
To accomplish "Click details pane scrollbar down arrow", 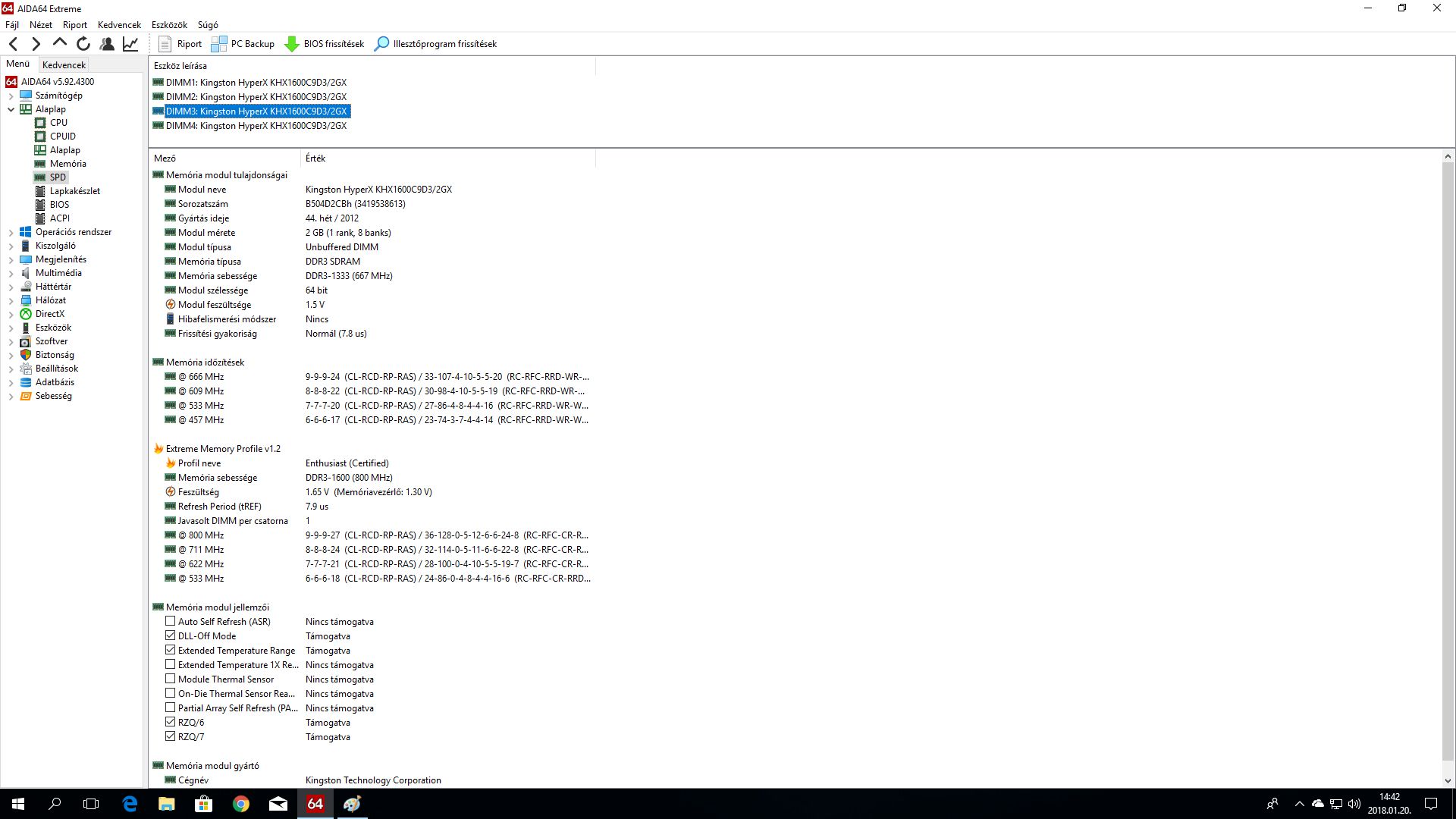I will pyautogui.click(x=1448, y=781).
